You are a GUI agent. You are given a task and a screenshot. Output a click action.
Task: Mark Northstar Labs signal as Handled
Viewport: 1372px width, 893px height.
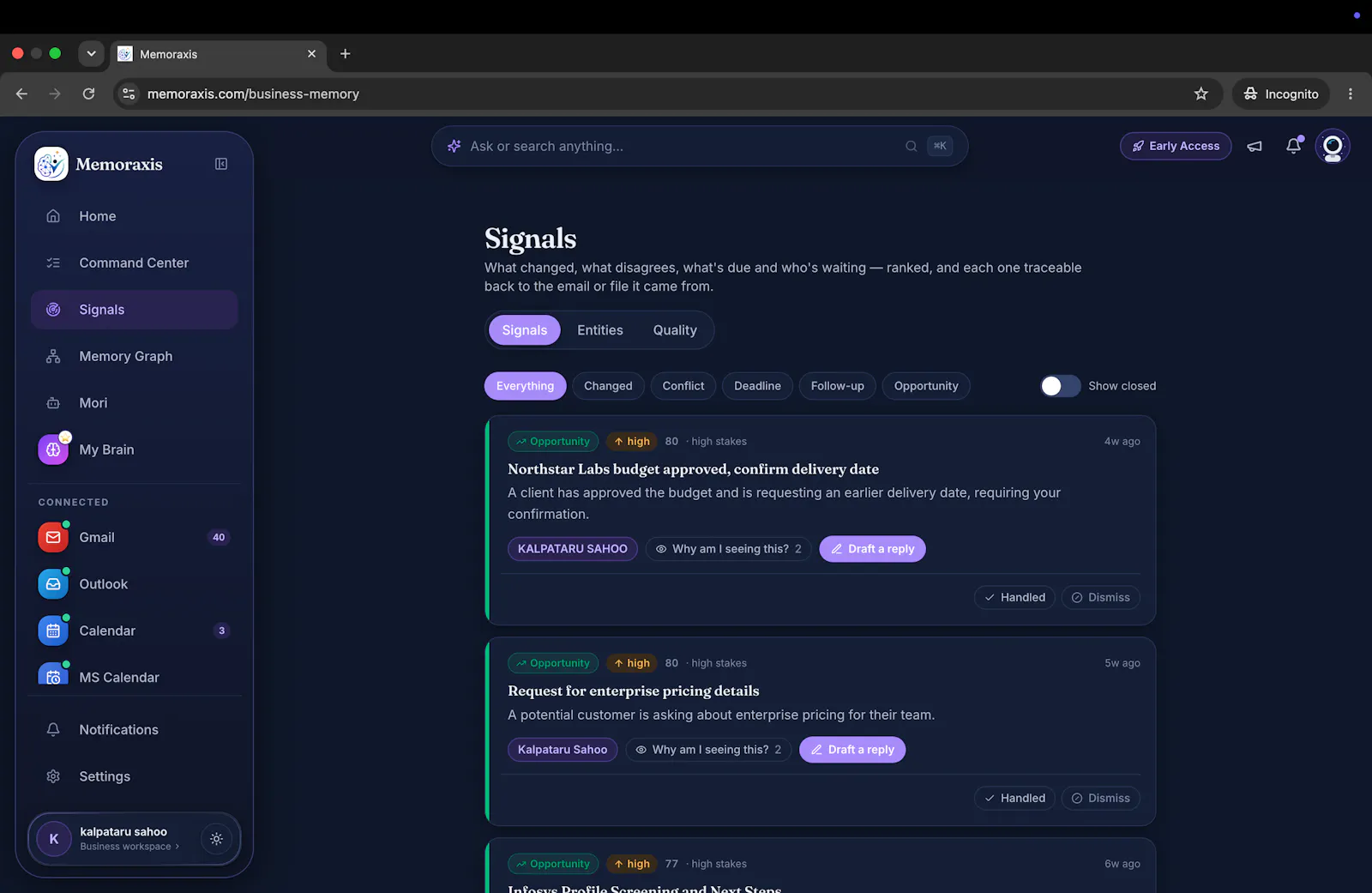pyautogui.click(x=1015, y=597)
